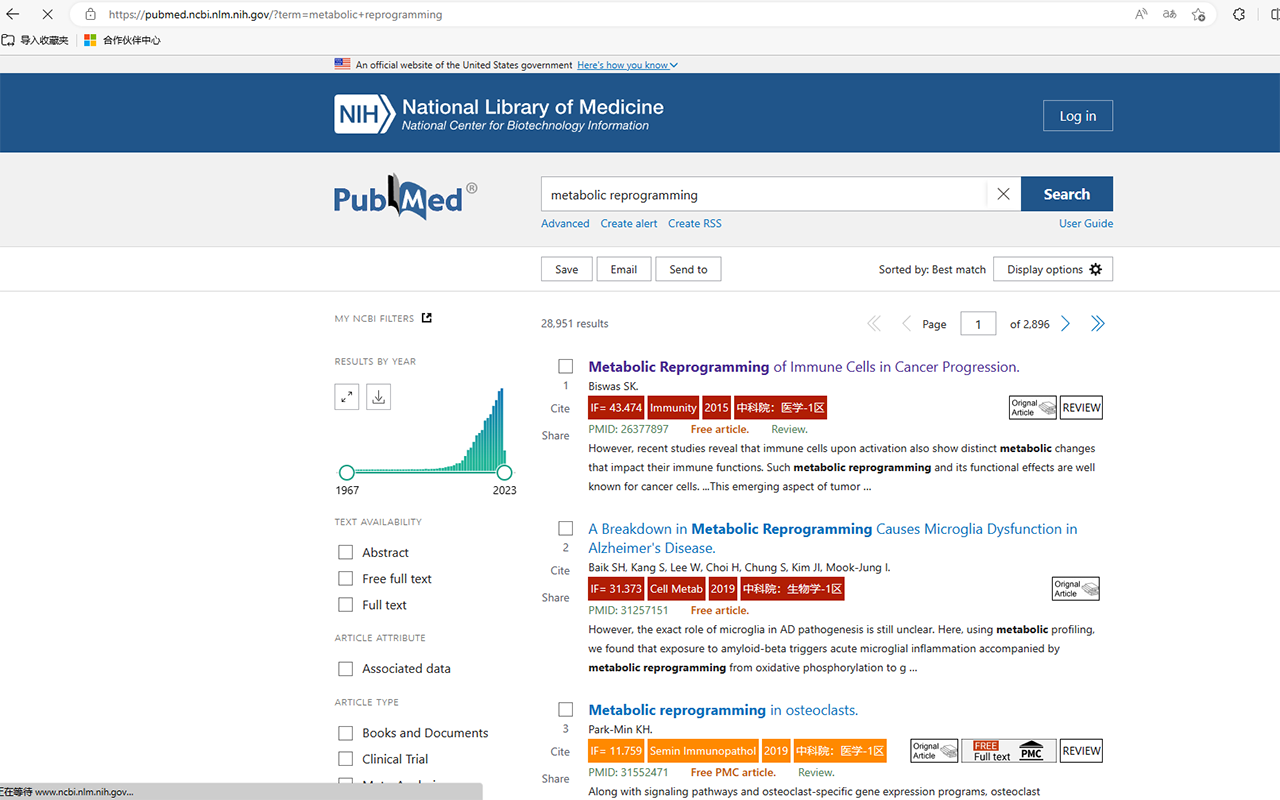Toggle the Associated data filter
Screen dimensions: 1280x800
pos(346,668)
